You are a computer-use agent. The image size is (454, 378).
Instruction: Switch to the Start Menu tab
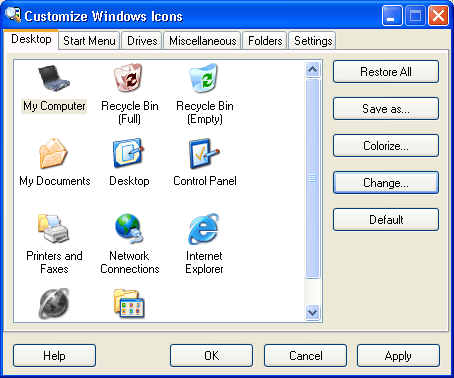pyautogui.click(x=89, y=41)
